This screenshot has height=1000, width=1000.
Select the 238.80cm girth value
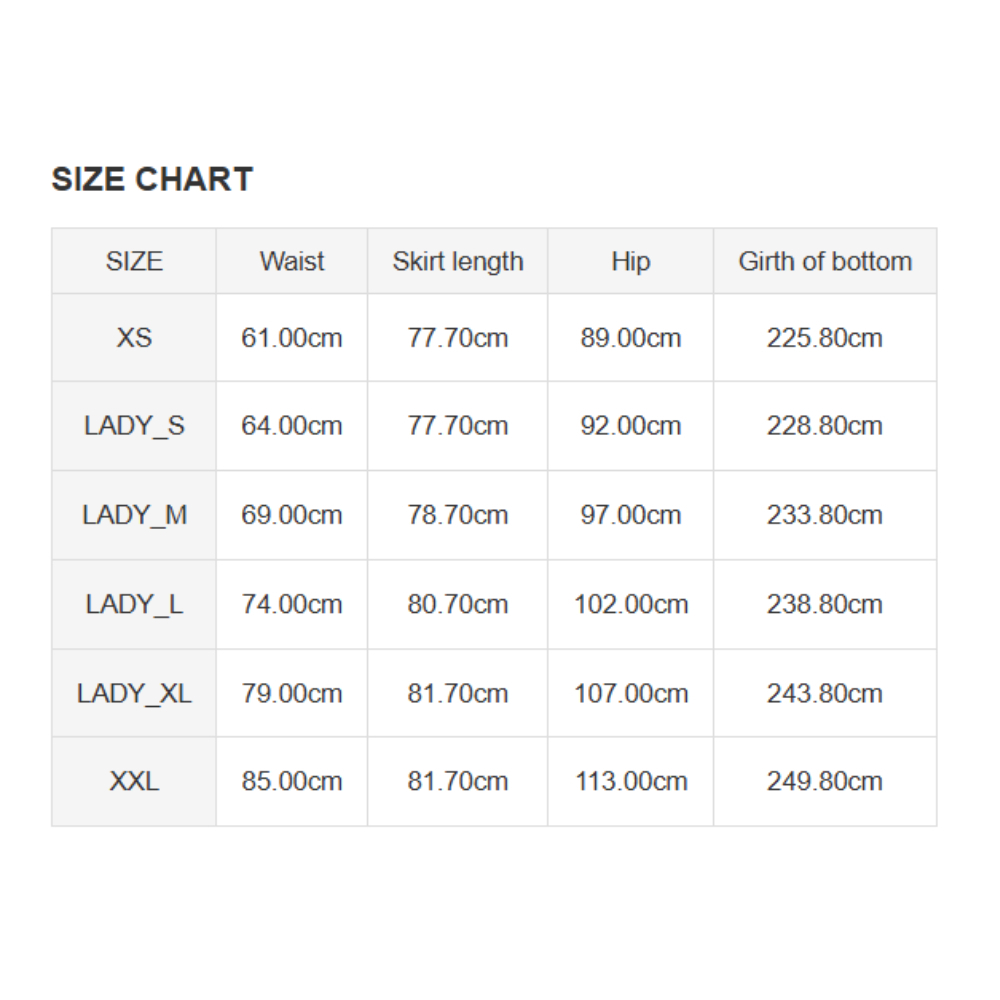click(x=825, y=605)
